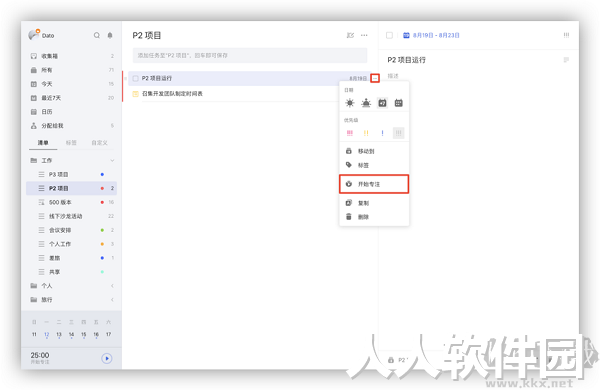600x390 pixels.
Task: Select date 17 in the mini calendar
Action: click(x=109, y=335)
